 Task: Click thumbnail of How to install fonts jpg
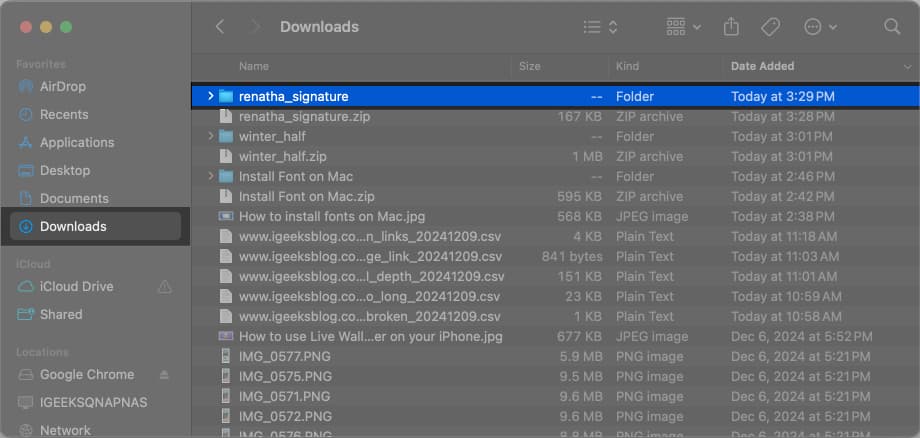pos(226,216)
